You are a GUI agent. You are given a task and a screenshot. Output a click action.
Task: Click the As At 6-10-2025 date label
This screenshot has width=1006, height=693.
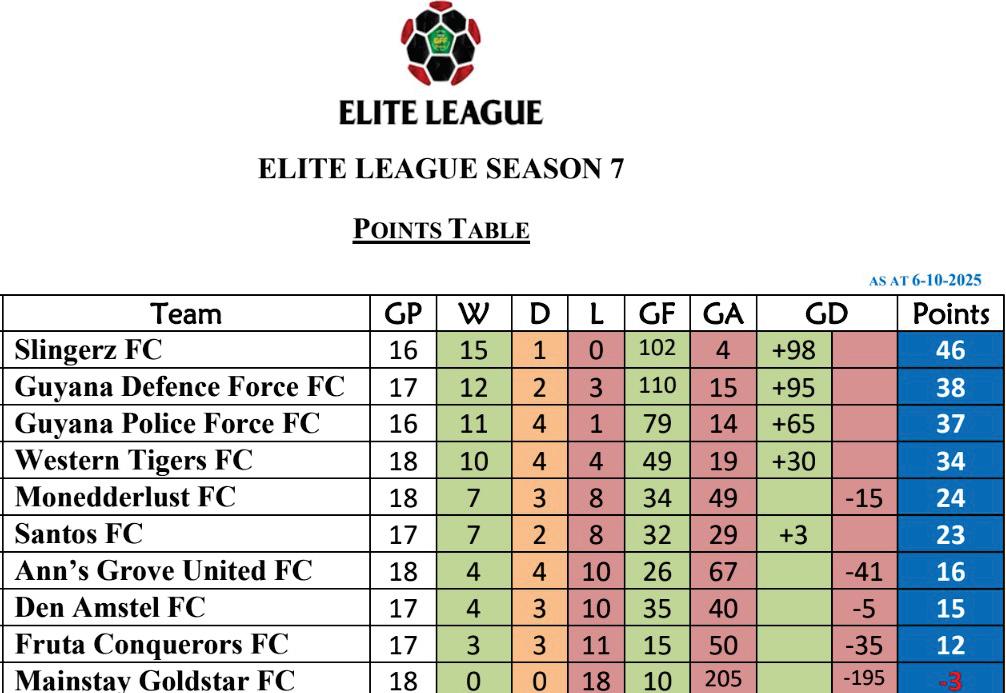(x=926, y=283)
